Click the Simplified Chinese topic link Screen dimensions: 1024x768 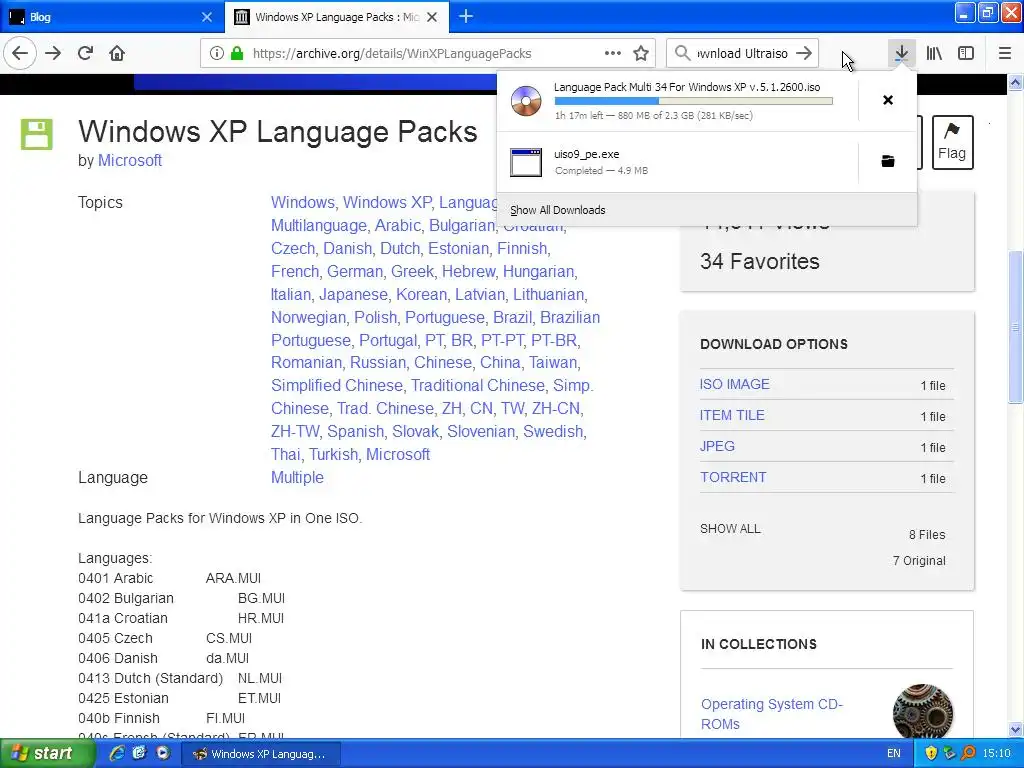click(337, 385)
